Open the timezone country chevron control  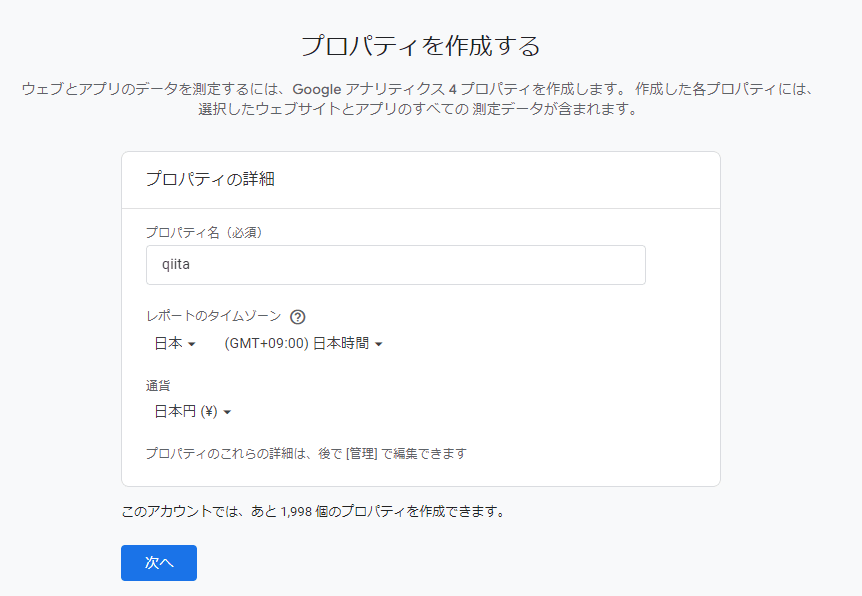click(x=192, y=344)
